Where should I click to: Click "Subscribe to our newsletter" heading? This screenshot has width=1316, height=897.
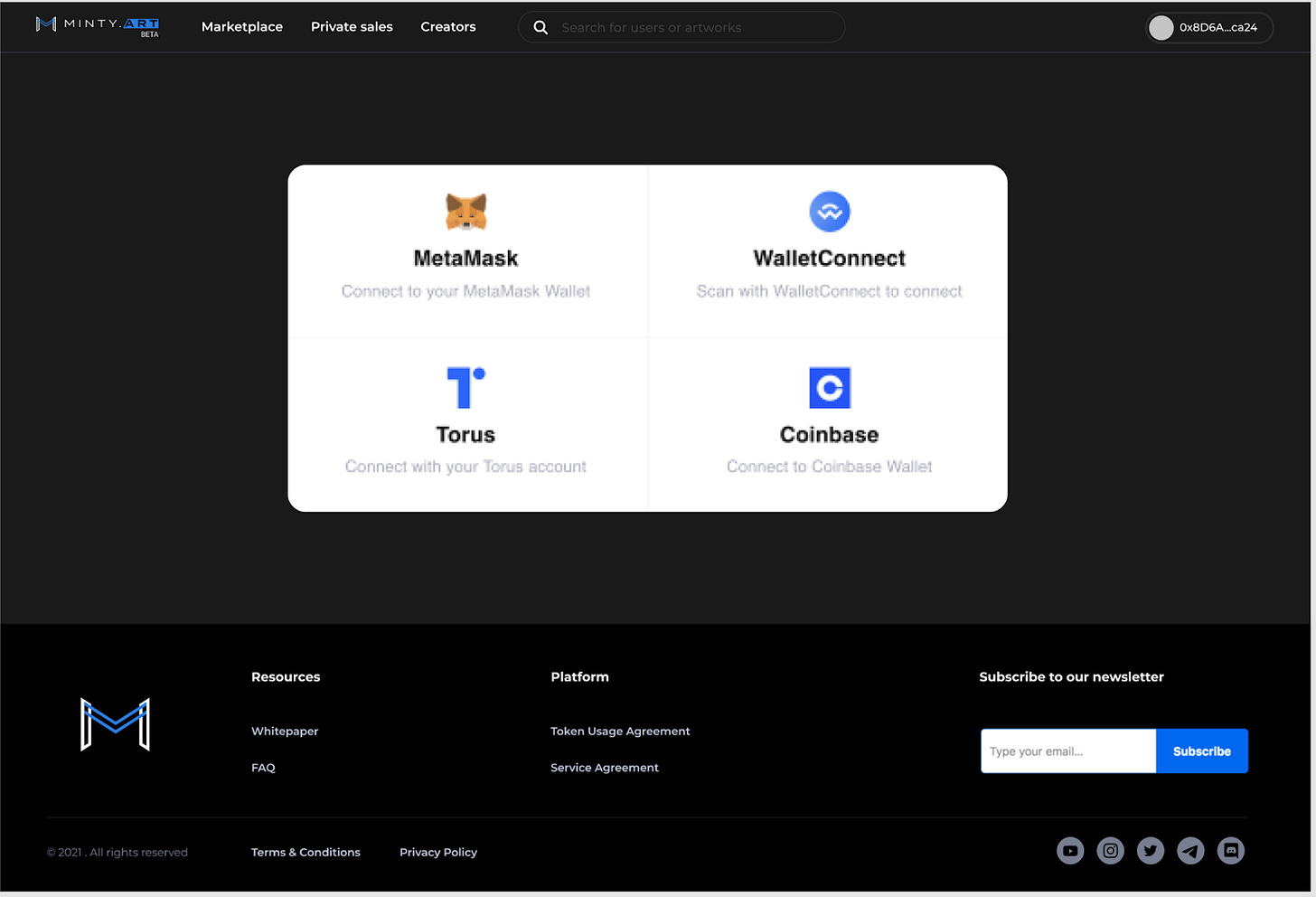pyautogui.click(x=1071, y=676)
